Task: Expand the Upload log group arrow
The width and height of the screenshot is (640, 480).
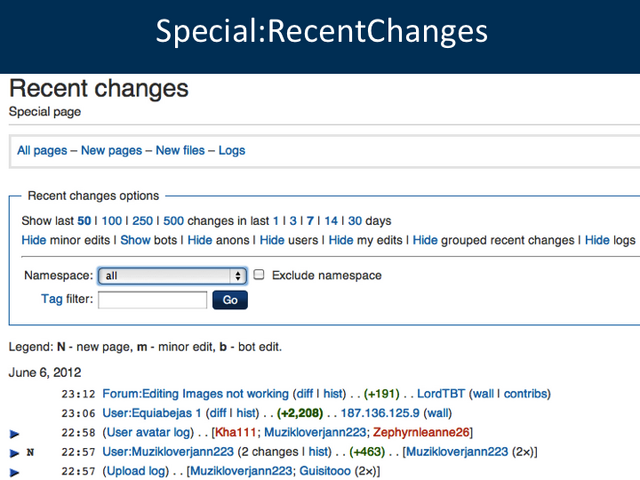Action: pyautogui.click(x=14, y=472)
